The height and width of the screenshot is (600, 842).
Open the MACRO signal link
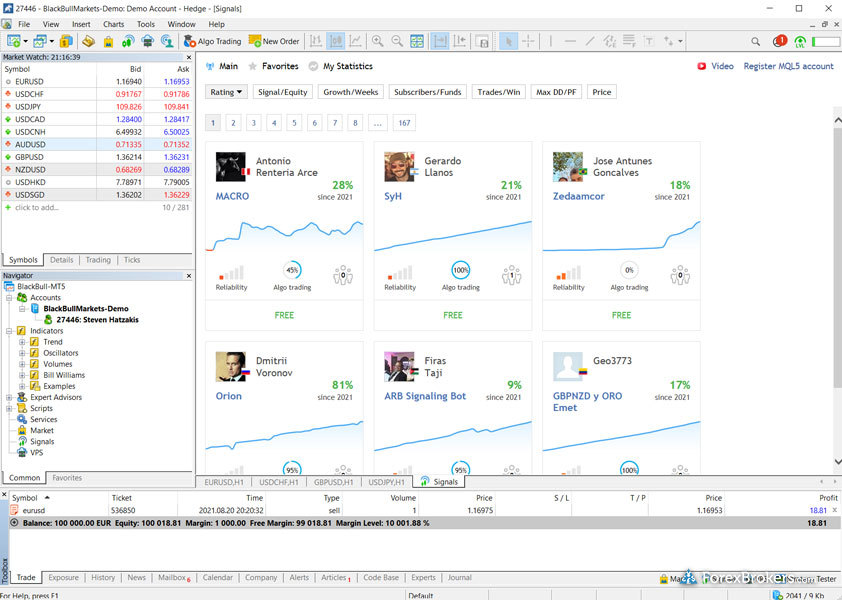click(x=233, y=196)
